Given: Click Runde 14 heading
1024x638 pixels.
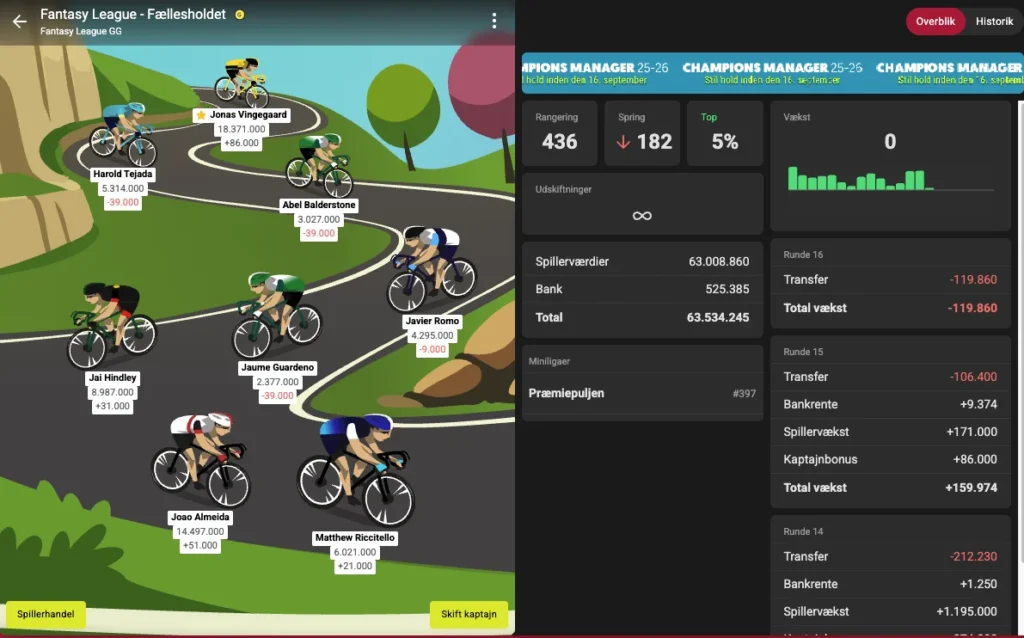Looking at the screenshot, I should [x=803, y=532].
